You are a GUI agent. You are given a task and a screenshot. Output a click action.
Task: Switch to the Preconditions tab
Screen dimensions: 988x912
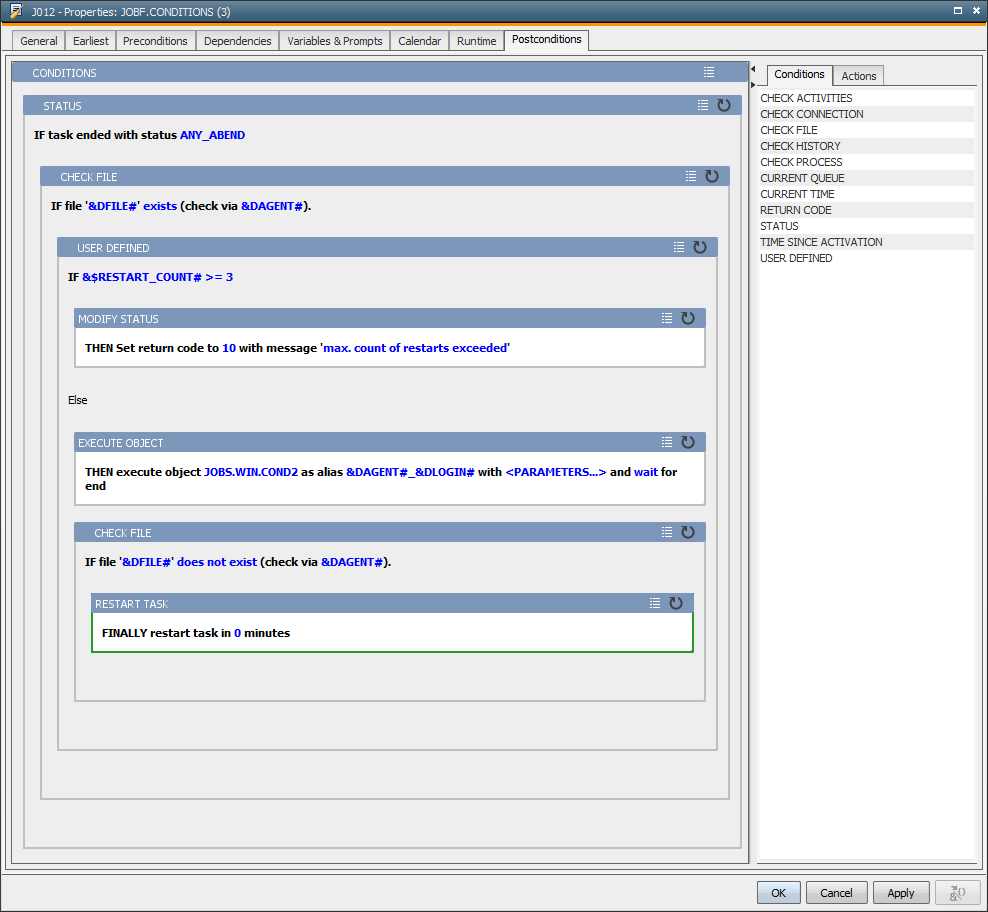tap(155, 41)
